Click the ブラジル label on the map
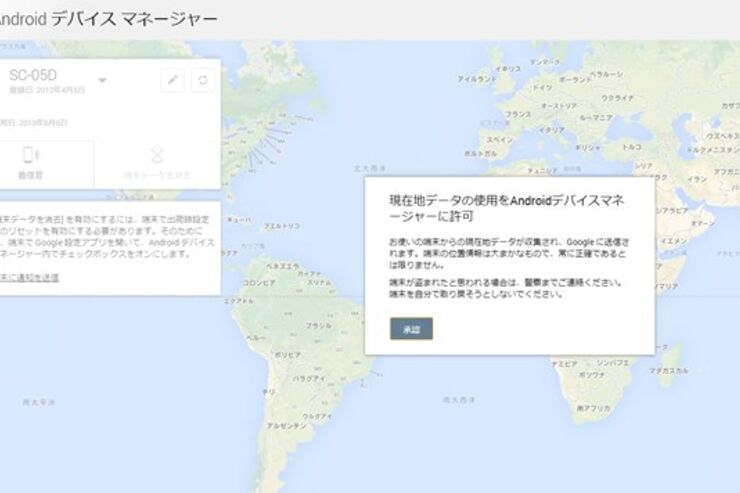 pyautogui.click(x=319, y=326)
